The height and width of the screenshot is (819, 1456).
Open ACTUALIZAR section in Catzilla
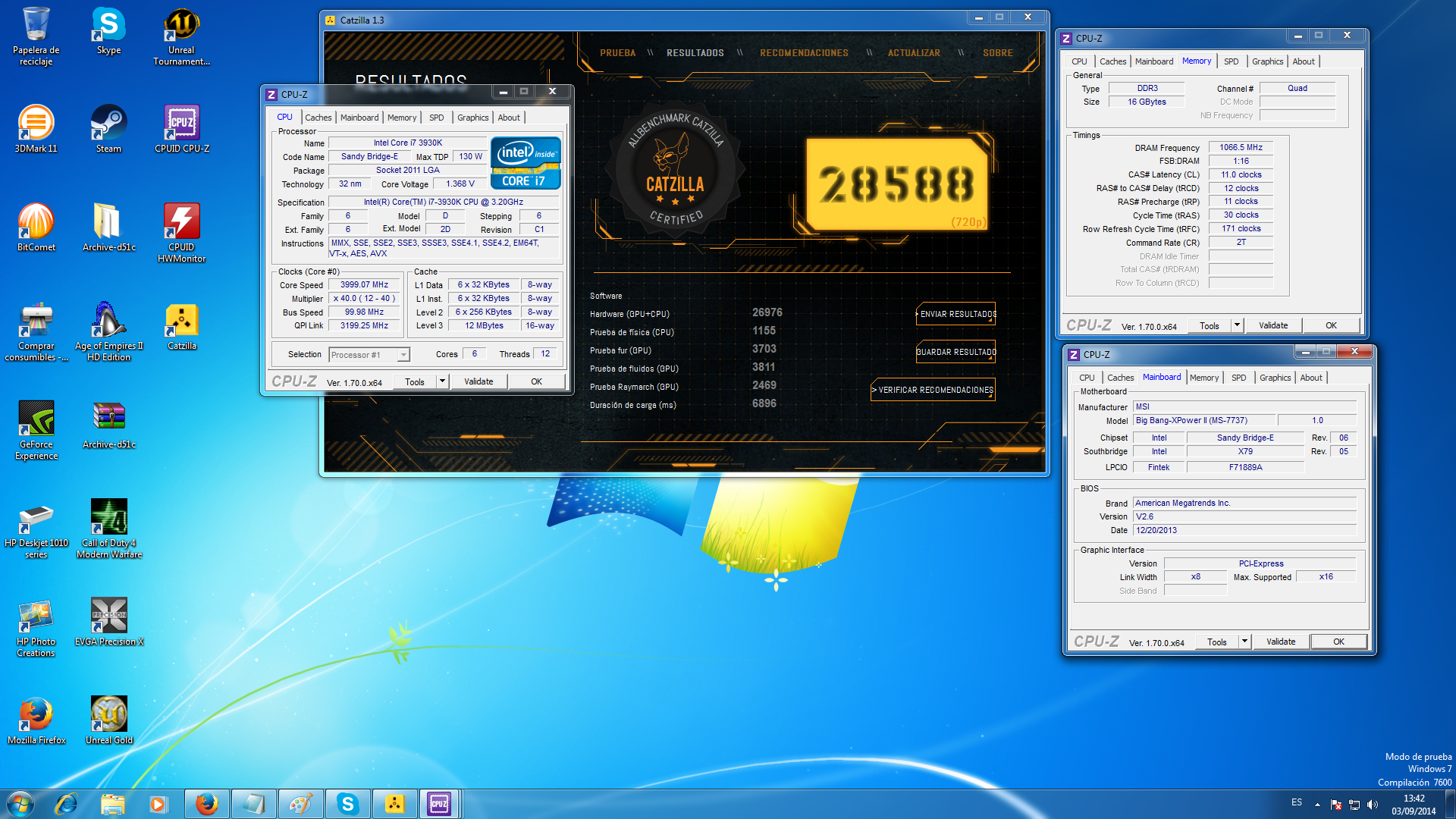[x=914, y=53]
